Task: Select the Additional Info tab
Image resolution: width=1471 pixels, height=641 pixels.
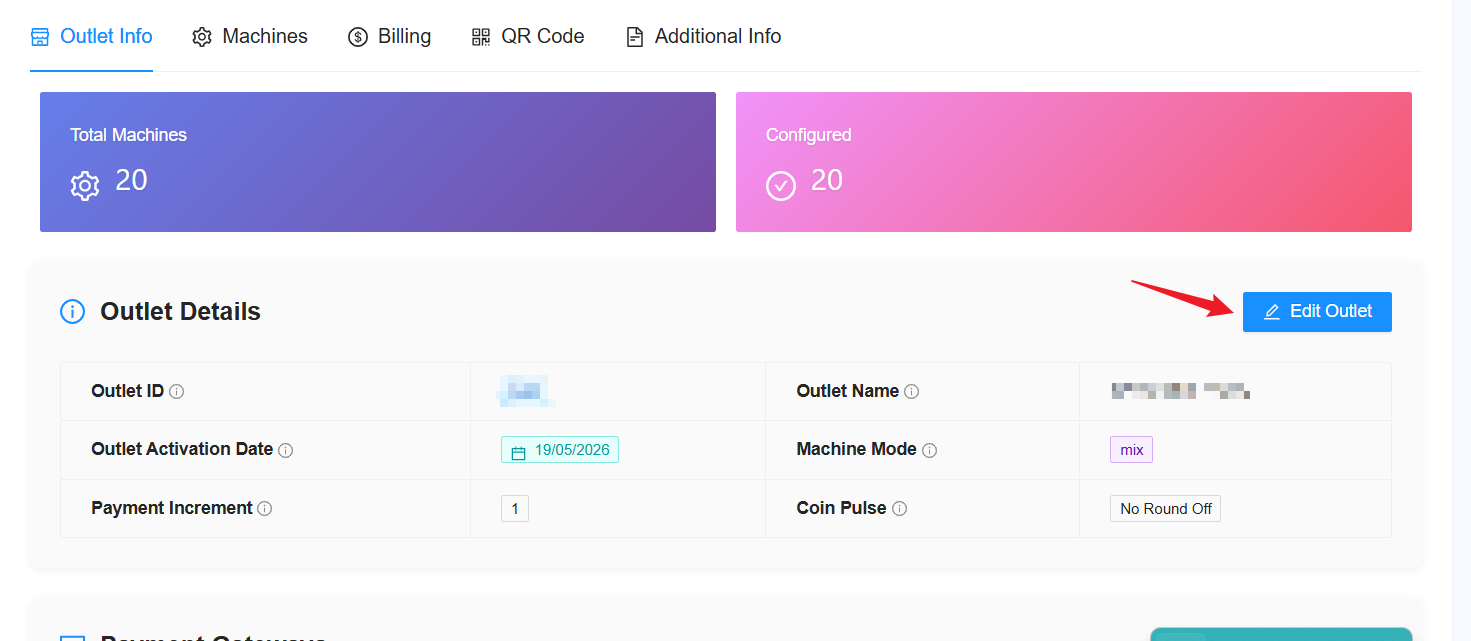Action: point(703,36)
